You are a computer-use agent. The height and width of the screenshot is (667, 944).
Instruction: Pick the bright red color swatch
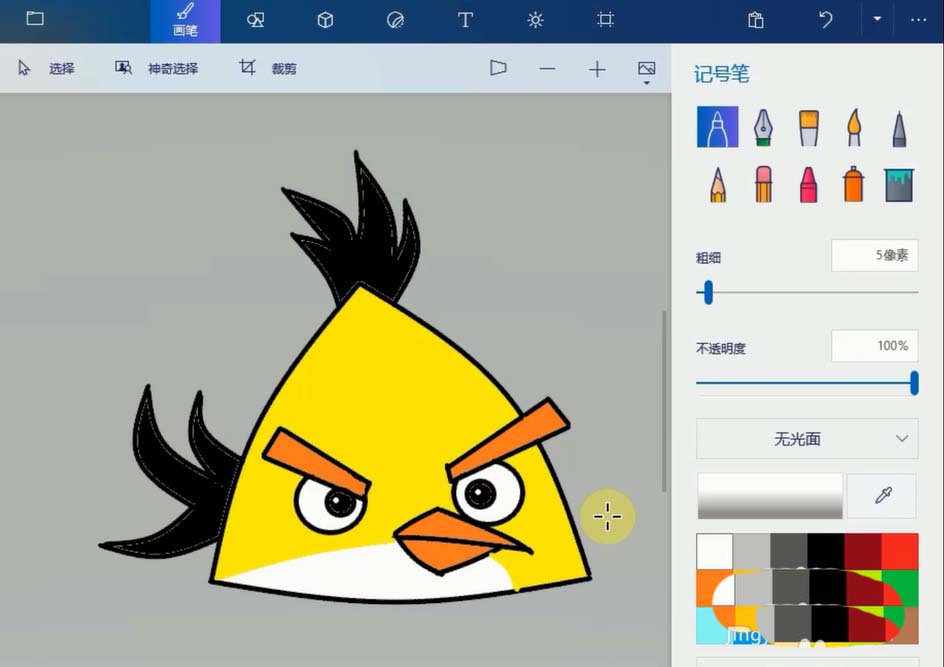900,551
